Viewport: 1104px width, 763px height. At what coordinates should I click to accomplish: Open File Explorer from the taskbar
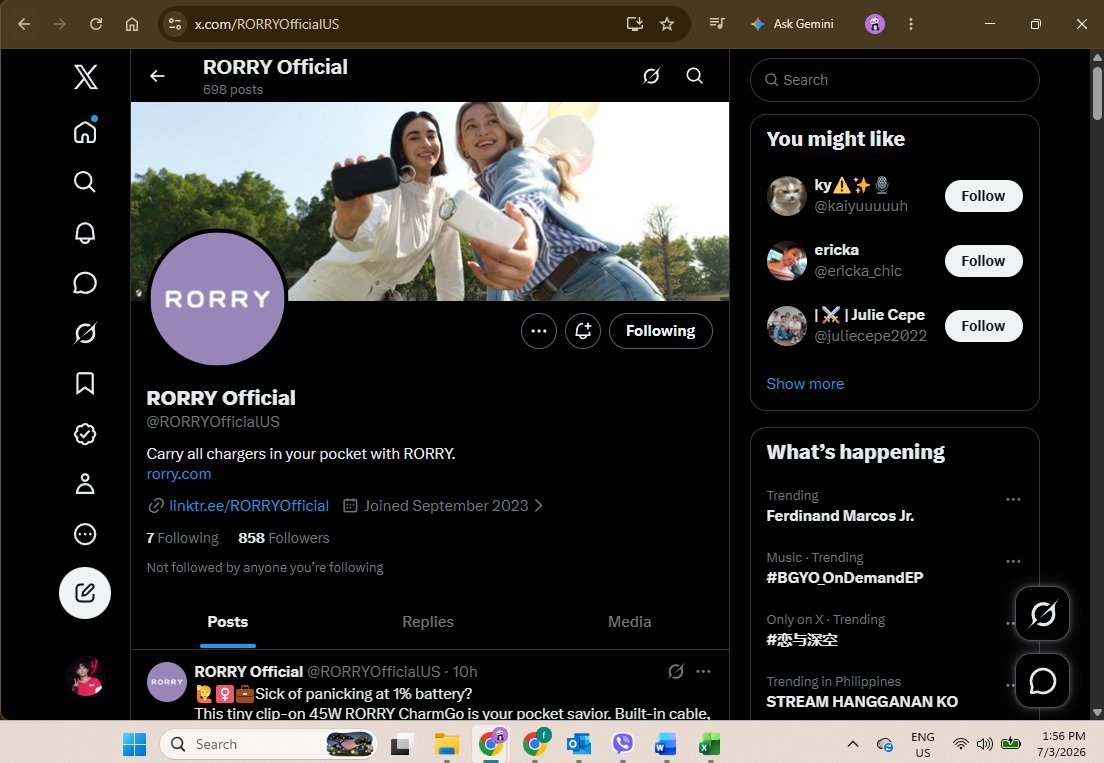click(x=446, y=744)
